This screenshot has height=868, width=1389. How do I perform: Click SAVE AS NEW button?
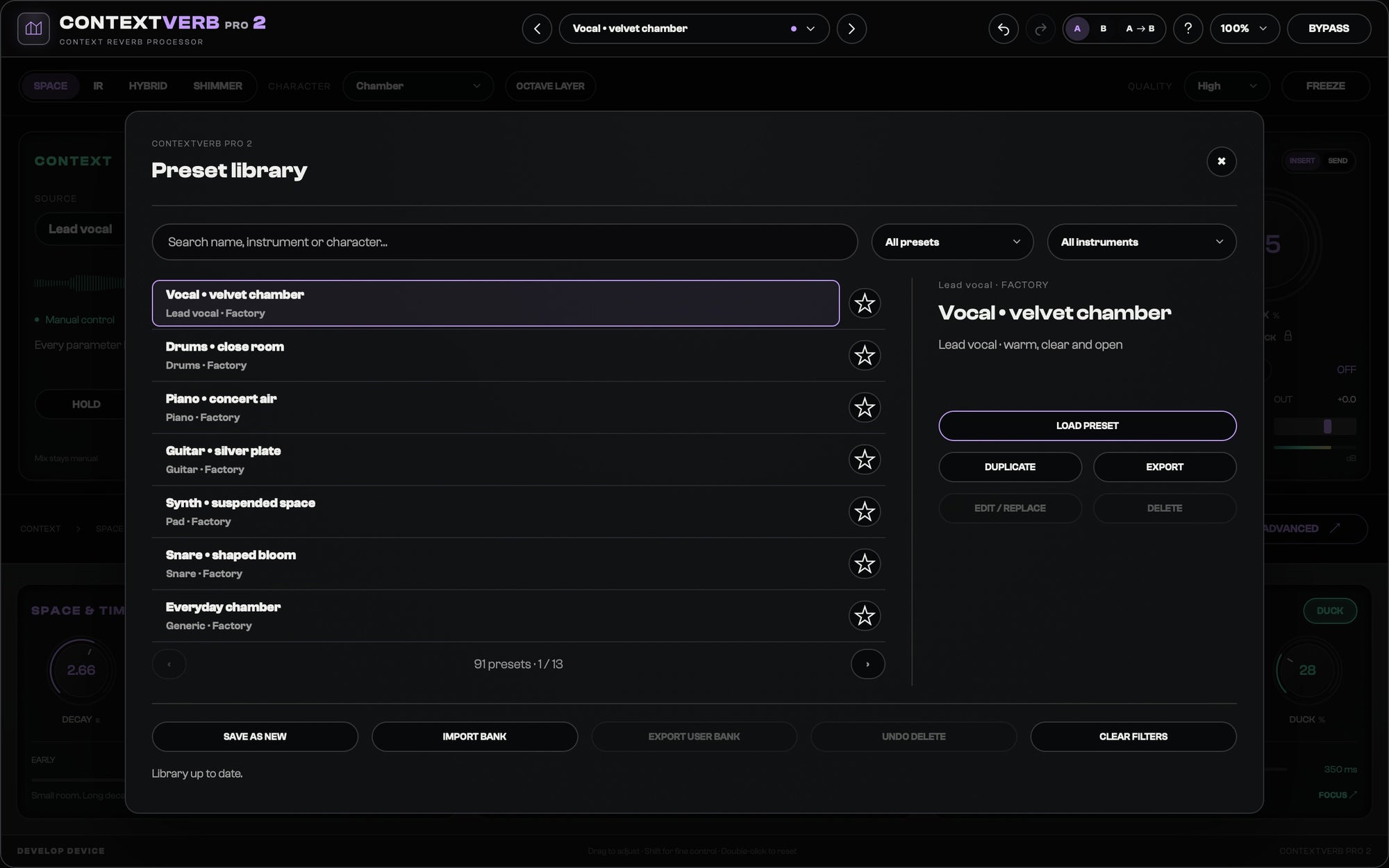coord(255,737)
